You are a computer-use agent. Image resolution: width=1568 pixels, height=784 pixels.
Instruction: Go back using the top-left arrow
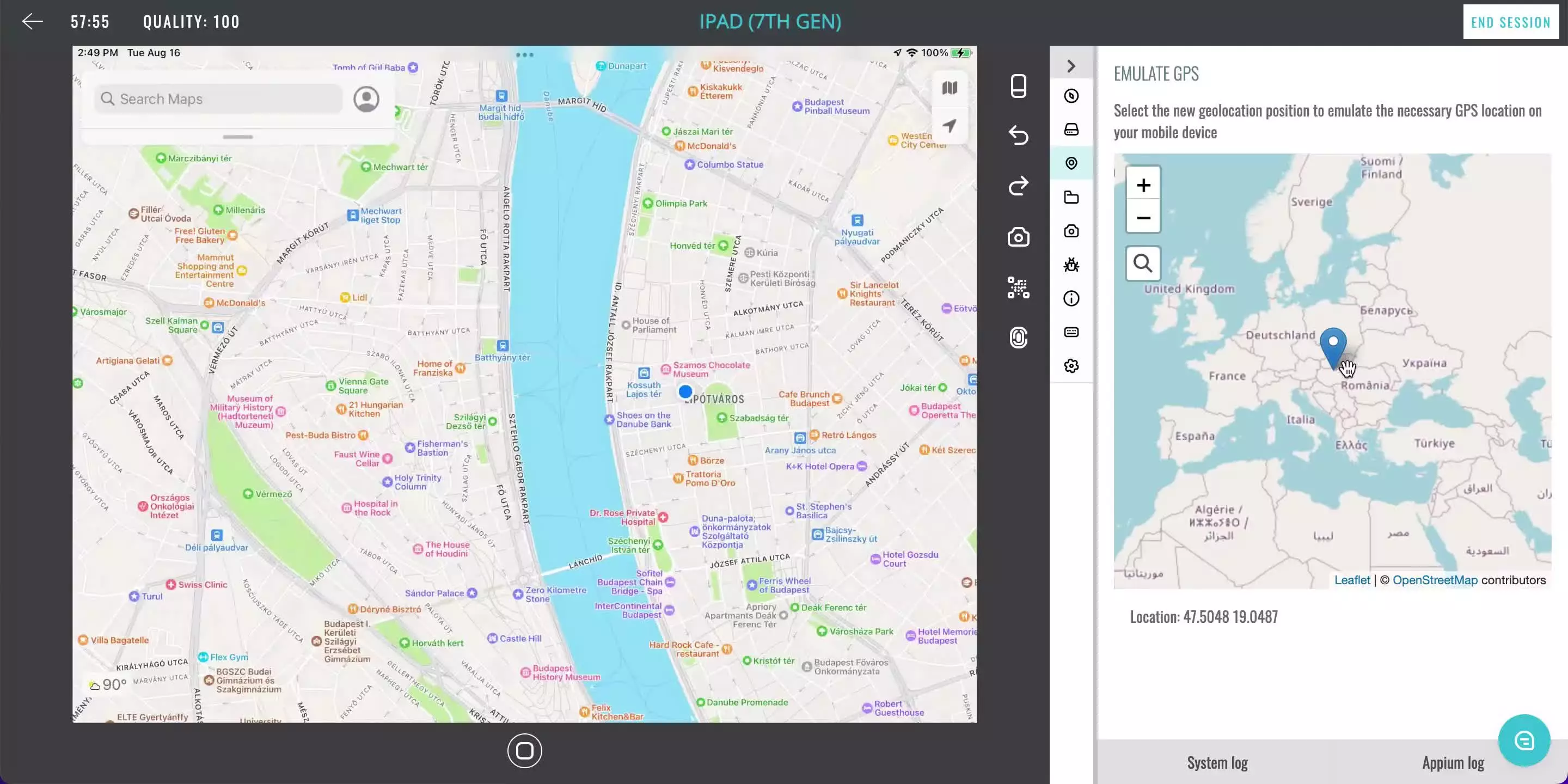[32, 21]
